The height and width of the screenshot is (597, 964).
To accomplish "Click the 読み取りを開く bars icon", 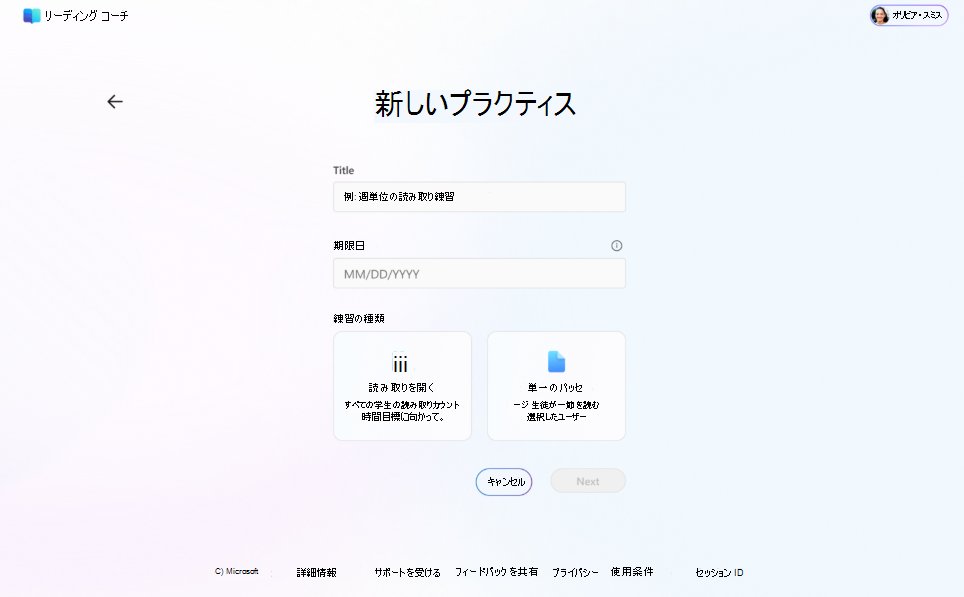I will [x=400, y=363].
